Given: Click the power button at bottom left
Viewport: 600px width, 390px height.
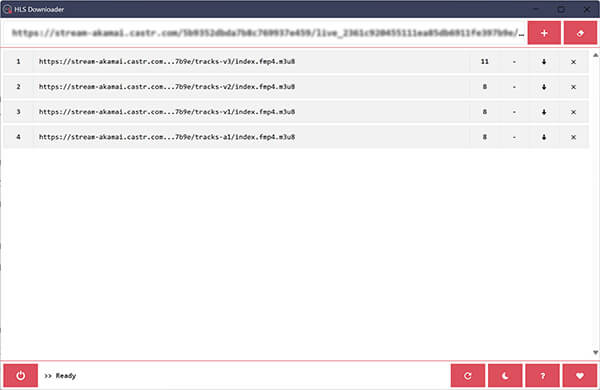Looking at the screenshot, I should point(21,375).
